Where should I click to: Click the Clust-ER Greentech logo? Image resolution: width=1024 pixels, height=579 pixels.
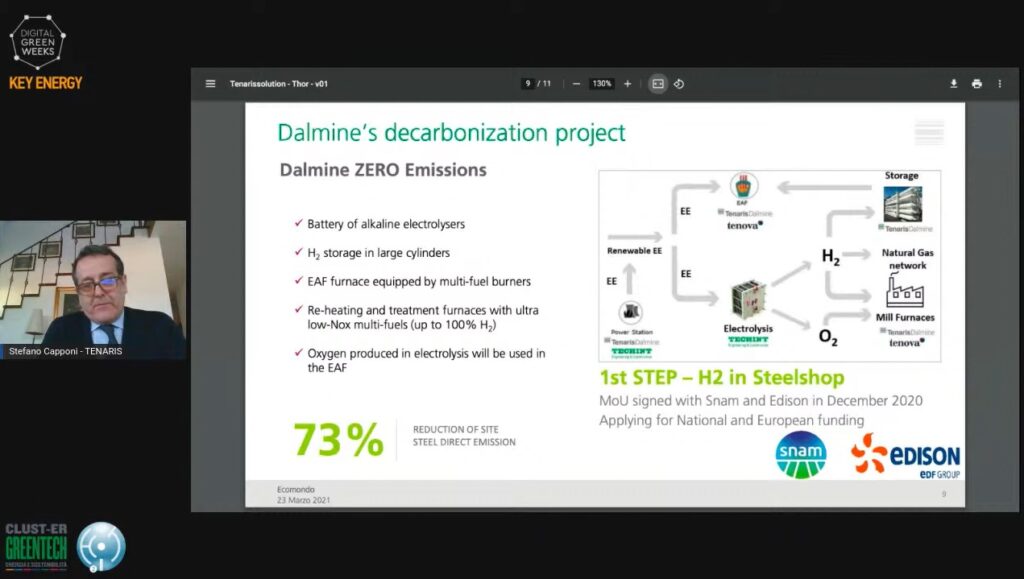click(37, 546)
